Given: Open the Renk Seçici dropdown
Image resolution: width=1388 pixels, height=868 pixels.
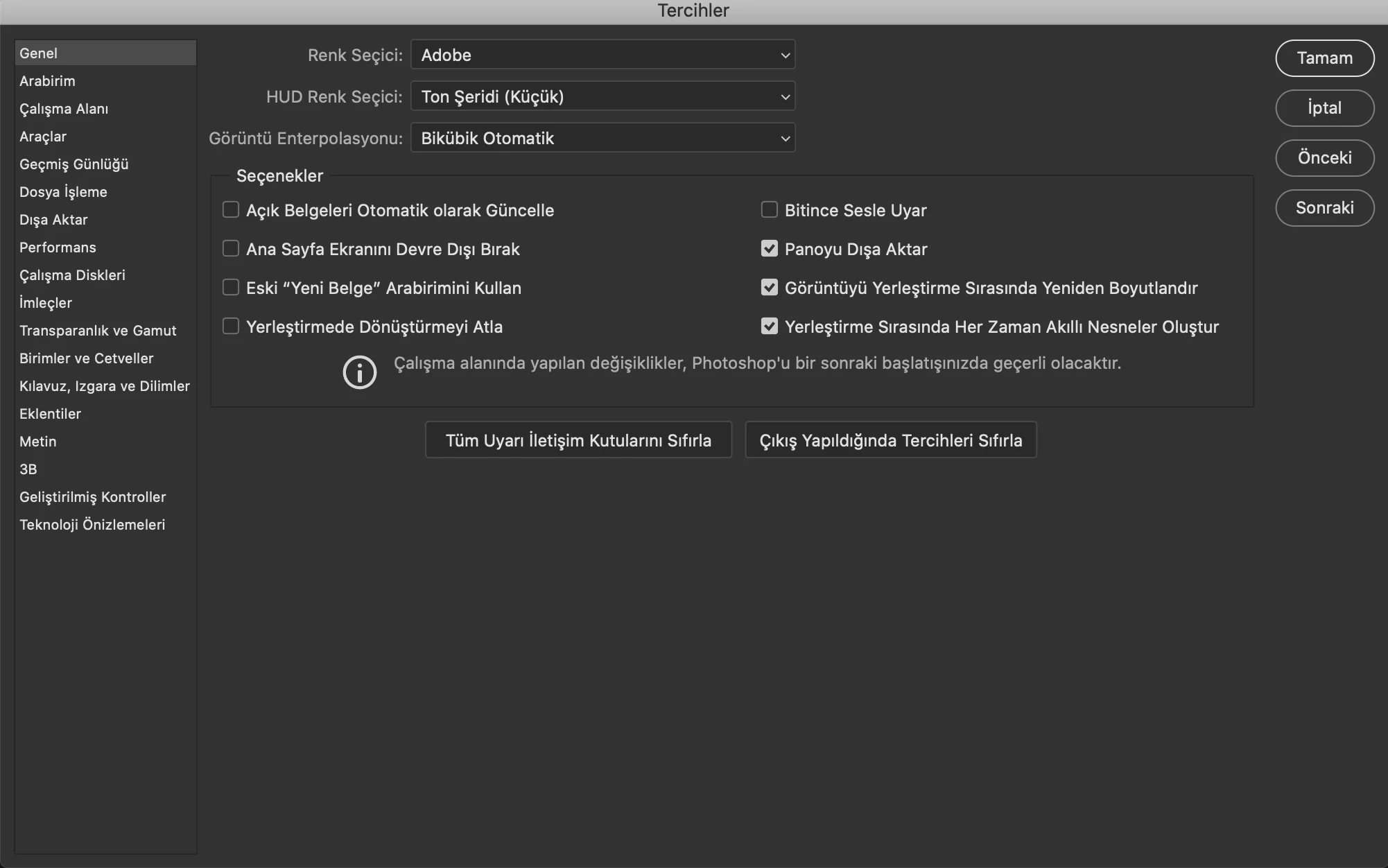Looking at the screenshot, I should (602, 55).
